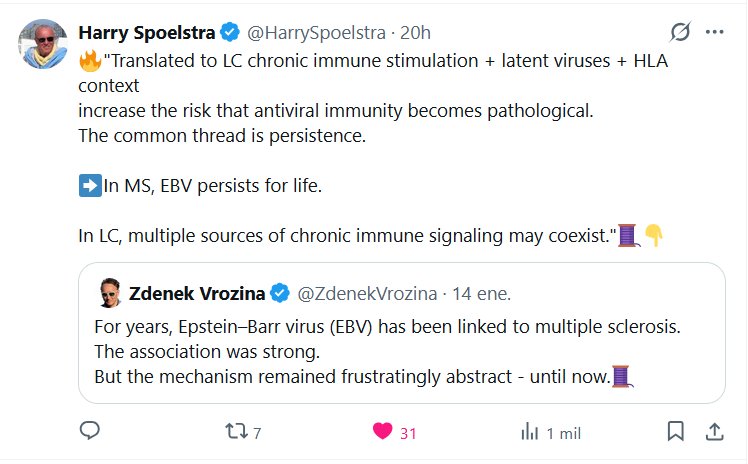The image size is (748, 464).
Task: Repost this tweet via retweet icon
Action: pyautogui.click(x=237, y=432)
